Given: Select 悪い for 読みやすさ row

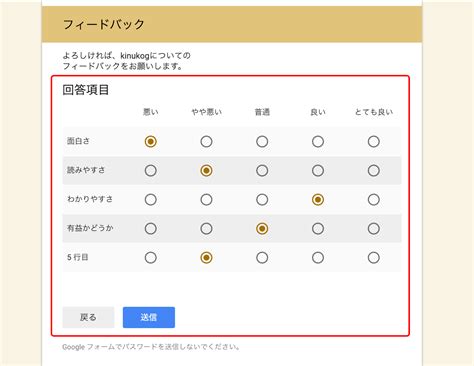Looking at the screenshot, I should [151, 170].
